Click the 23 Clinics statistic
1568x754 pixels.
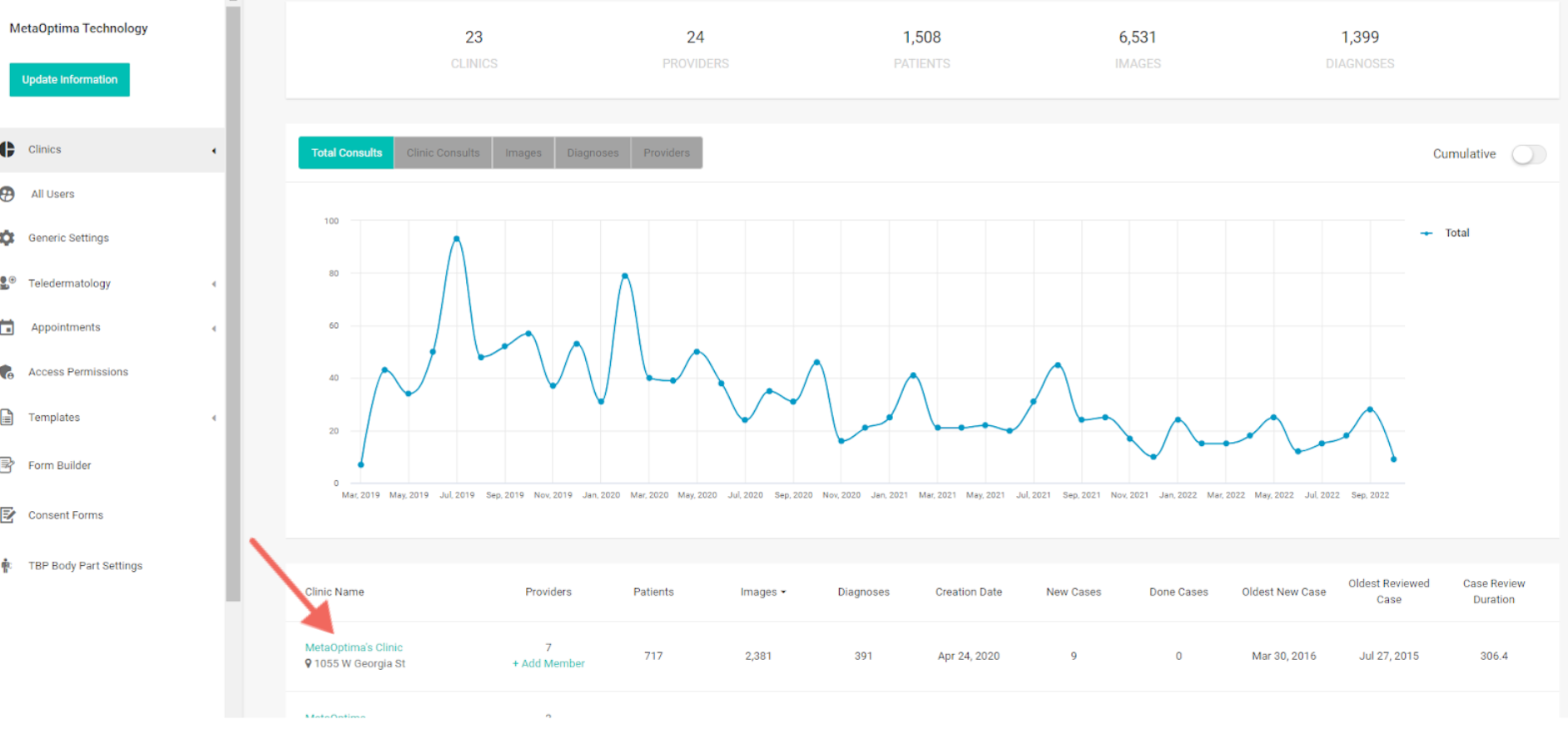pyautogui.click(x=474, y=48)
